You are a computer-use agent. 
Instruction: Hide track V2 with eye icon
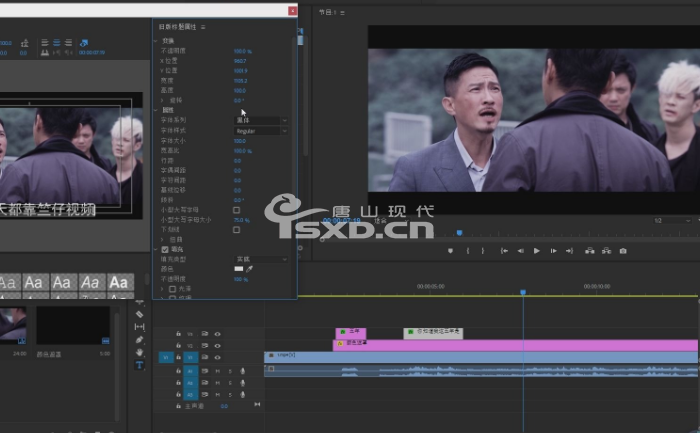pos(217,346)
